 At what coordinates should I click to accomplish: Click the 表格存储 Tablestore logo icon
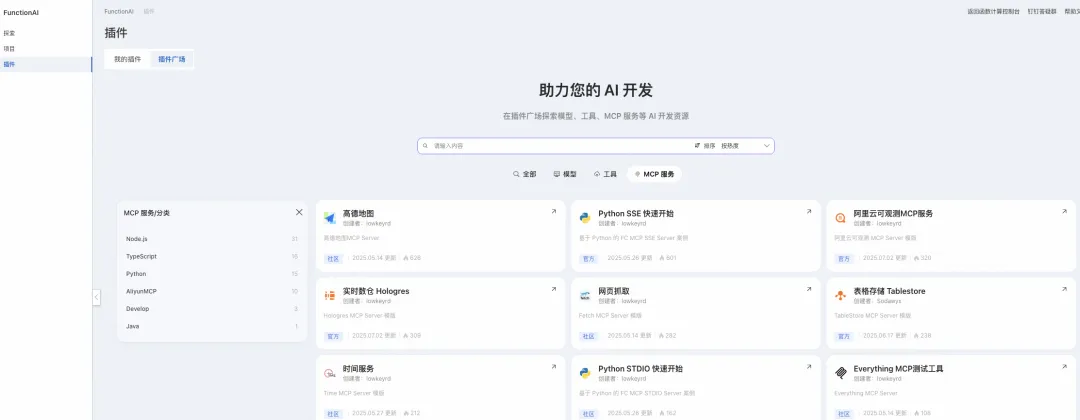[840, 295]
